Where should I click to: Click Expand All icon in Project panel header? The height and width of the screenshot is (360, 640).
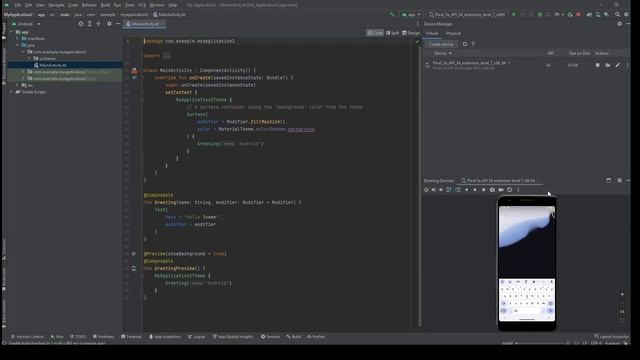point(90,24)
